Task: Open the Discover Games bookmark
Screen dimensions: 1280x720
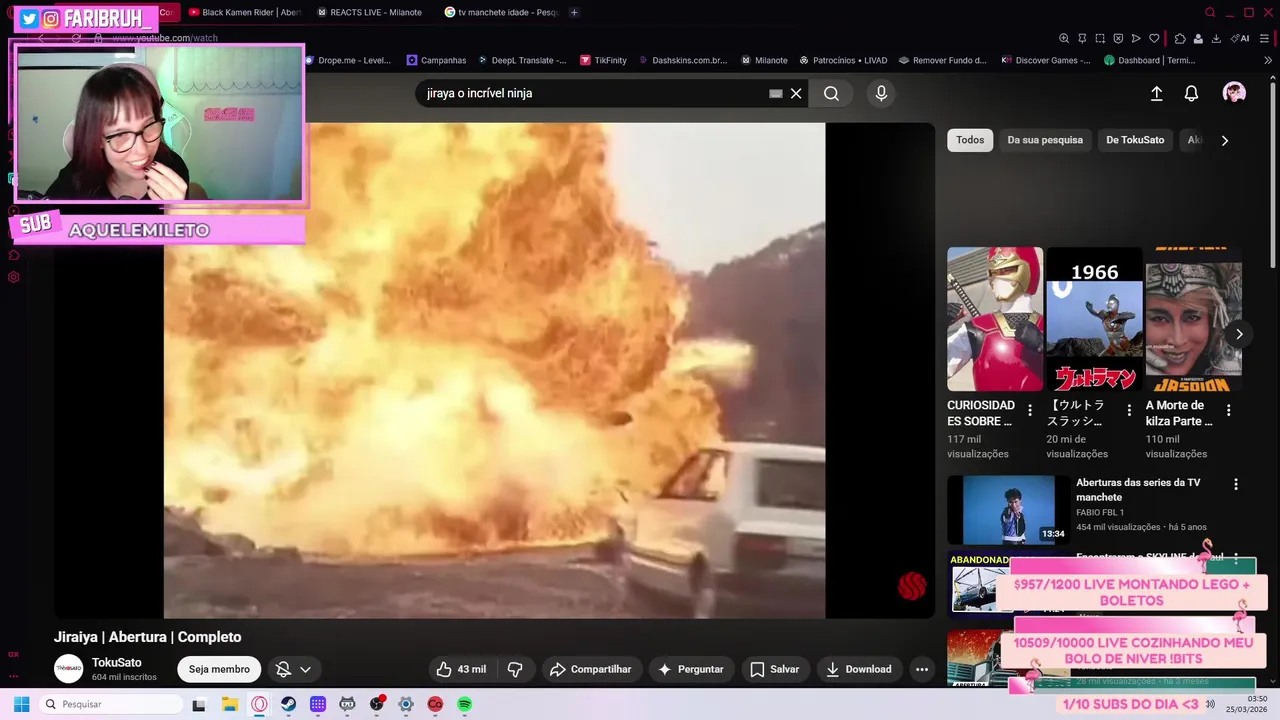Action: (1046, 60)
